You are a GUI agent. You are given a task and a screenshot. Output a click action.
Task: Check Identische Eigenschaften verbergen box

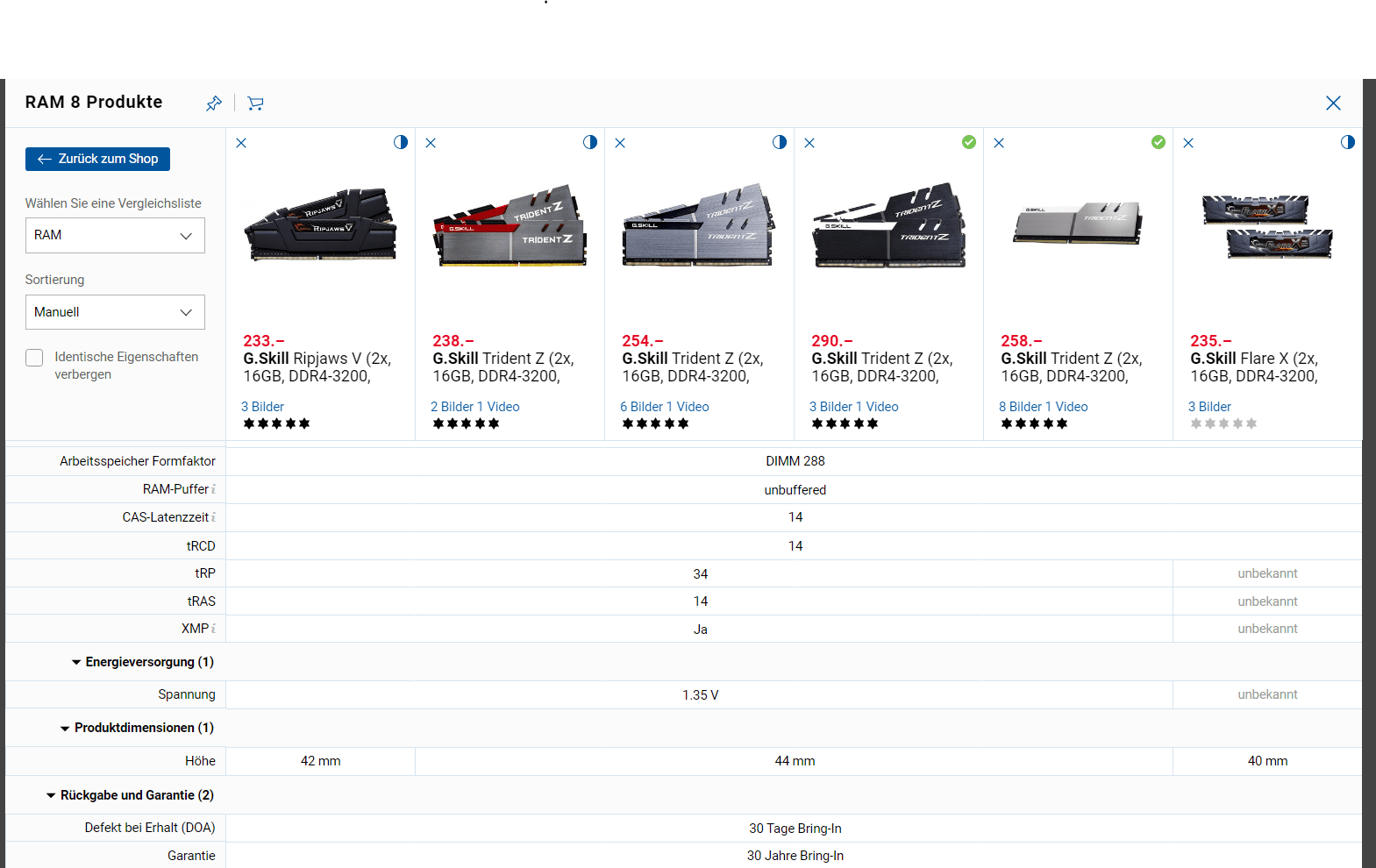click(x=34, y=358)
